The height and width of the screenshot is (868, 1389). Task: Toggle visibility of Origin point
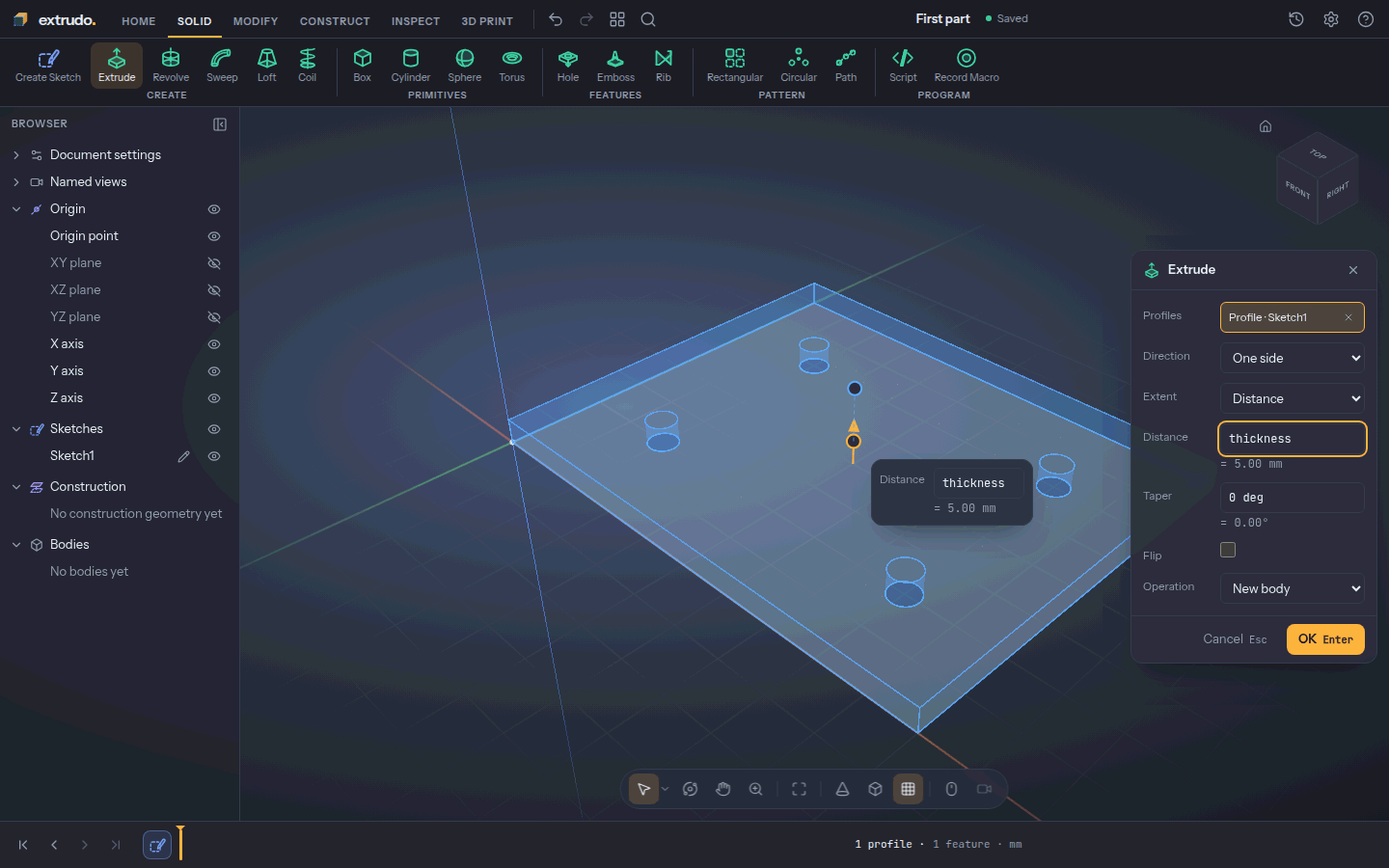pyautogui.click(x=214, y=236)
